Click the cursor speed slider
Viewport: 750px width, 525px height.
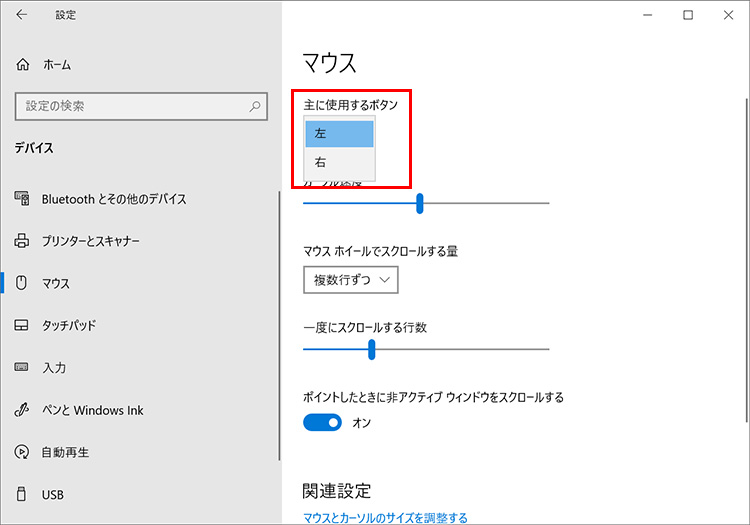[x=420, y=203]
